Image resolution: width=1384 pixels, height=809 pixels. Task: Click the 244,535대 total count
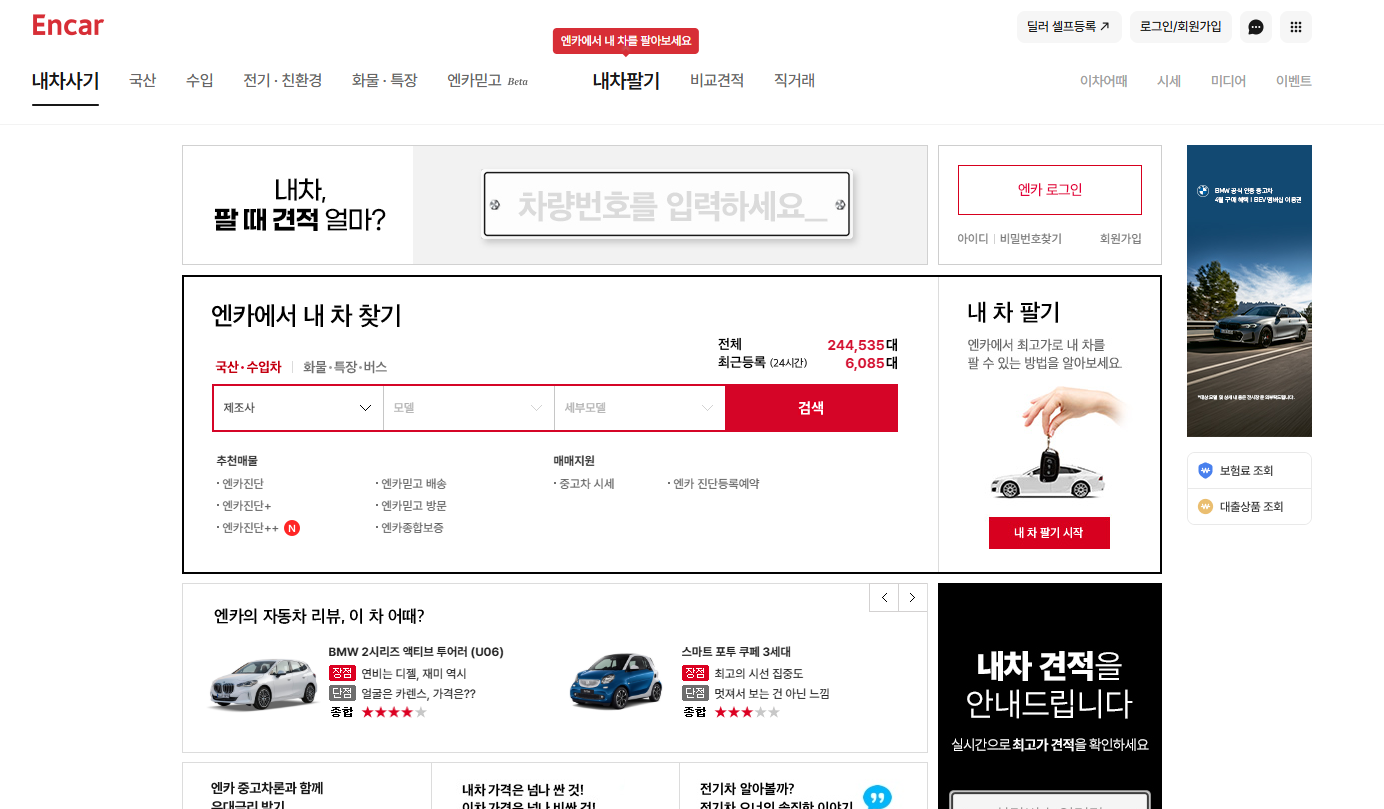(862, 345)
